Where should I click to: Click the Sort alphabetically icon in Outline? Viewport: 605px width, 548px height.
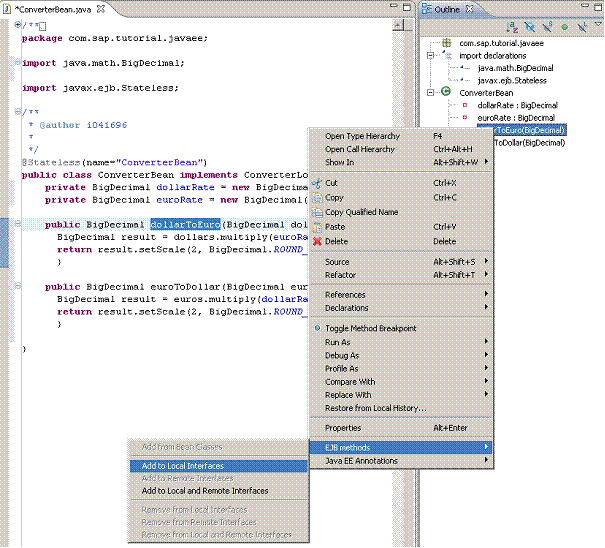click(x=513, y=28)
